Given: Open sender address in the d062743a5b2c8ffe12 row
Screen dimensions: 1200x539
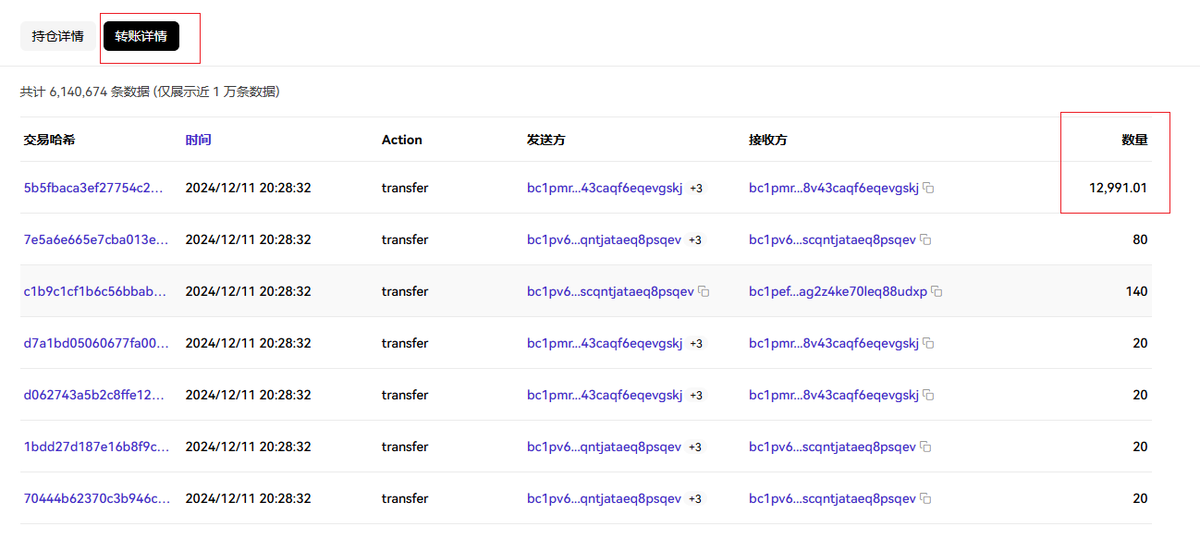Looking at the screenshot, I should point(604,395).
